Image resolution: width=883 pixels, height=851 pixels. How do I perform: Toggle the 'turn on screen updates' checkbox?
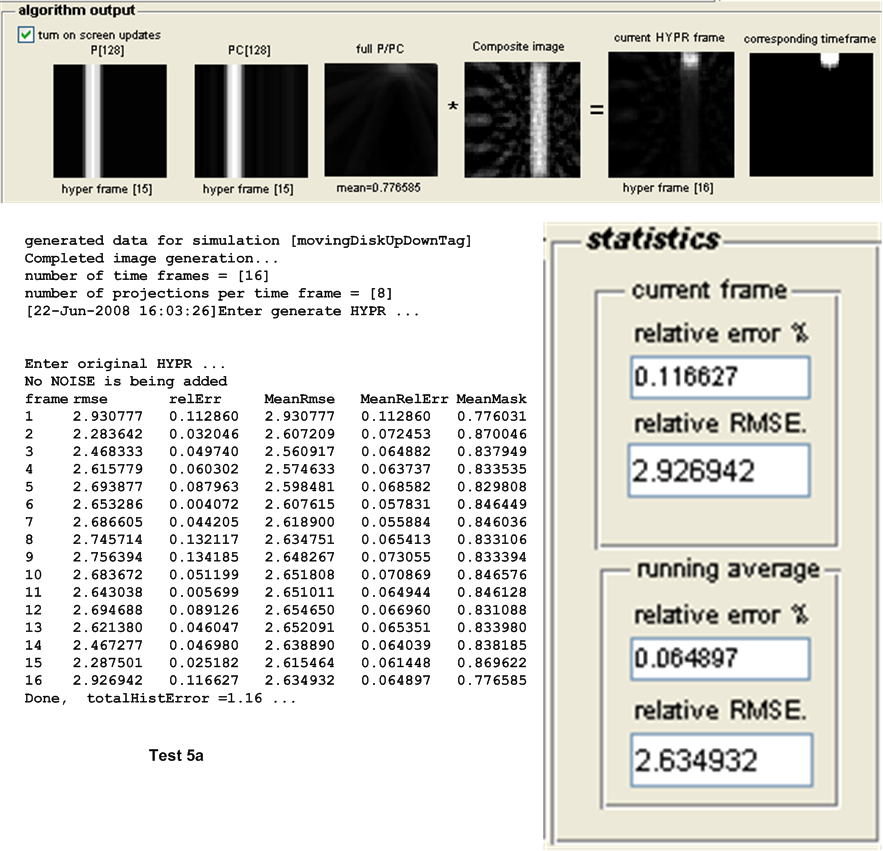[25, 35]
